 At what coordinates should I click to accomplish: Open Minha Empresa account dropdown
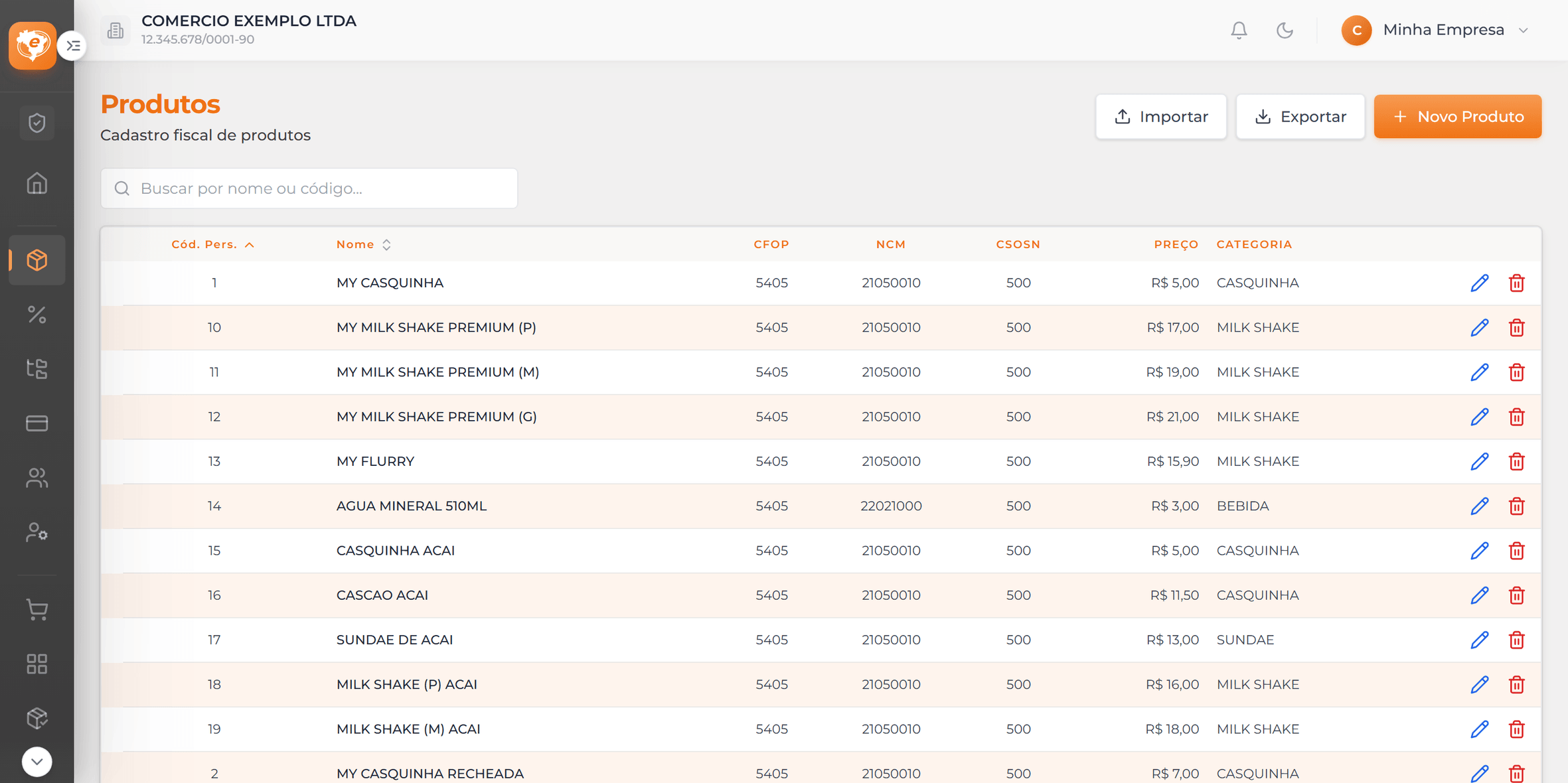point(1437,31)
